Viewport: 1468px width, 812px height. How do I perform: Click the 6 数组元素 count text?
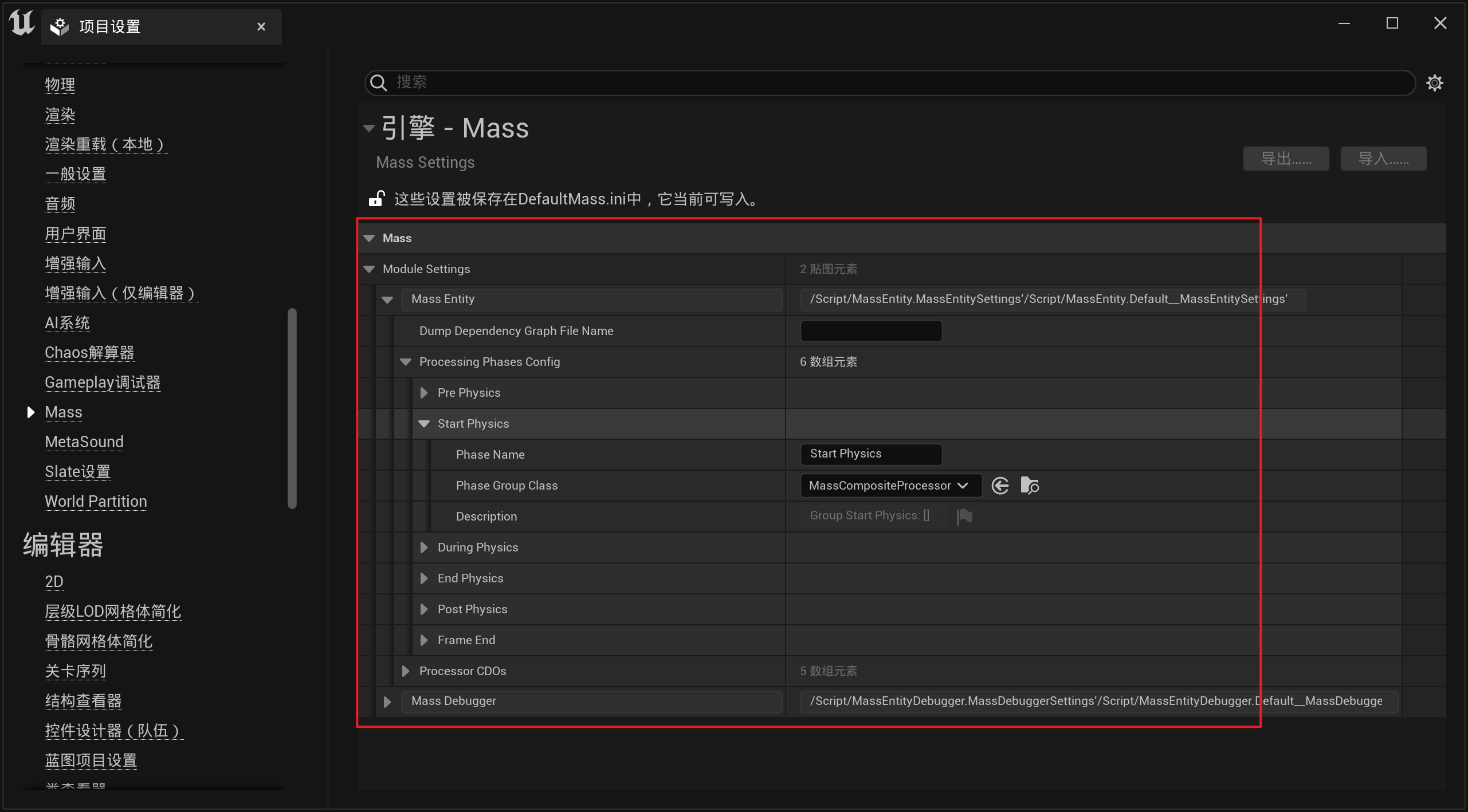click(x=829, y=362)
